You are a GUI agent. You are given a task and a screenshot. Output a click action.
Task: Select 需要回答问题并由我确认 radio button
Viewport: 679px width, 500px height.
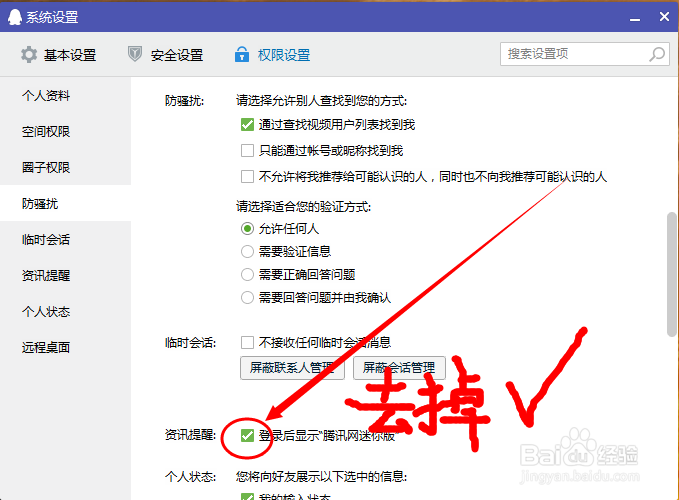point(247,298)
